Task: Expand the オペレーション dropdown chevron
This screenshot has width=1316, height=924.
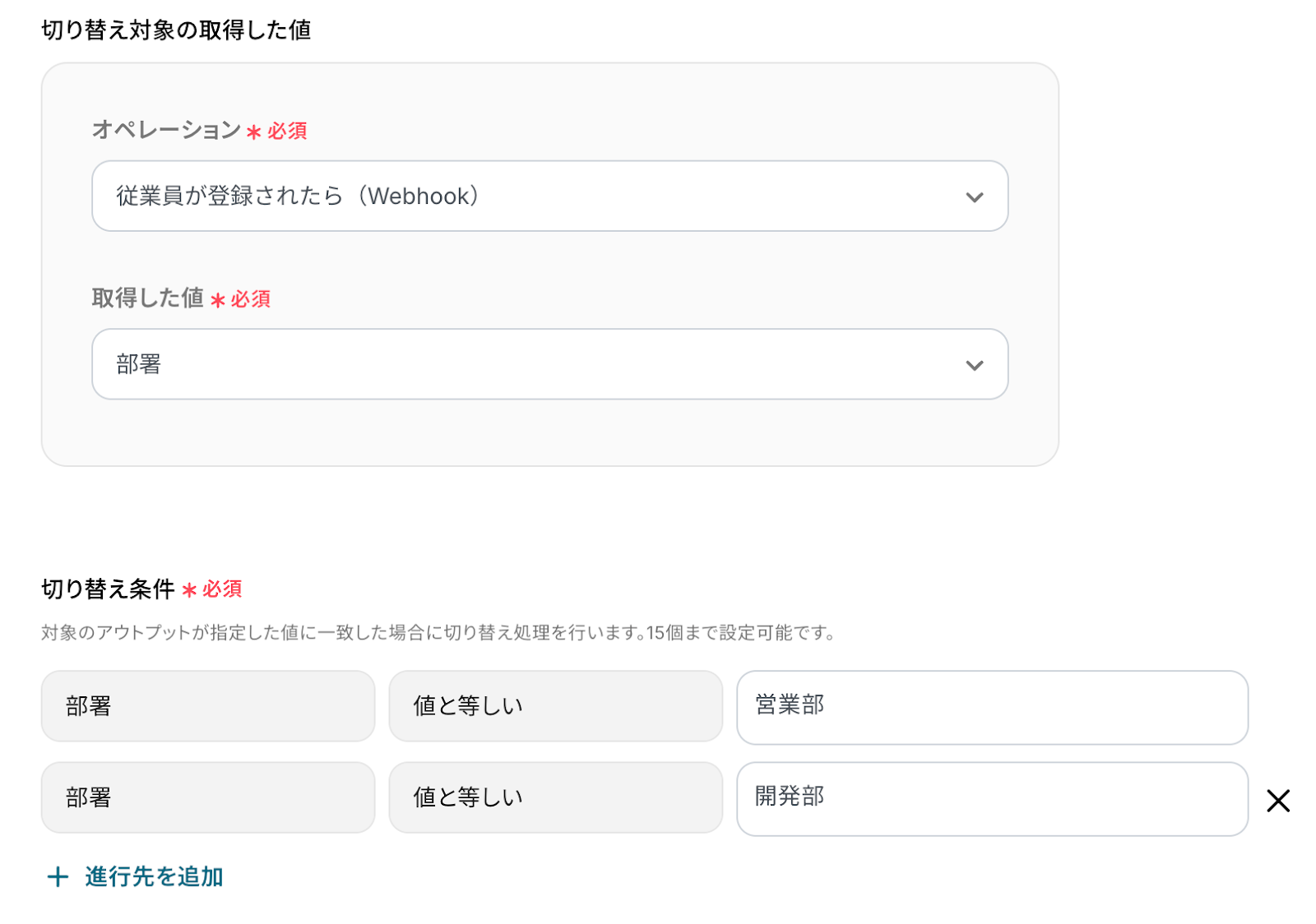Action: click(974, 197)
